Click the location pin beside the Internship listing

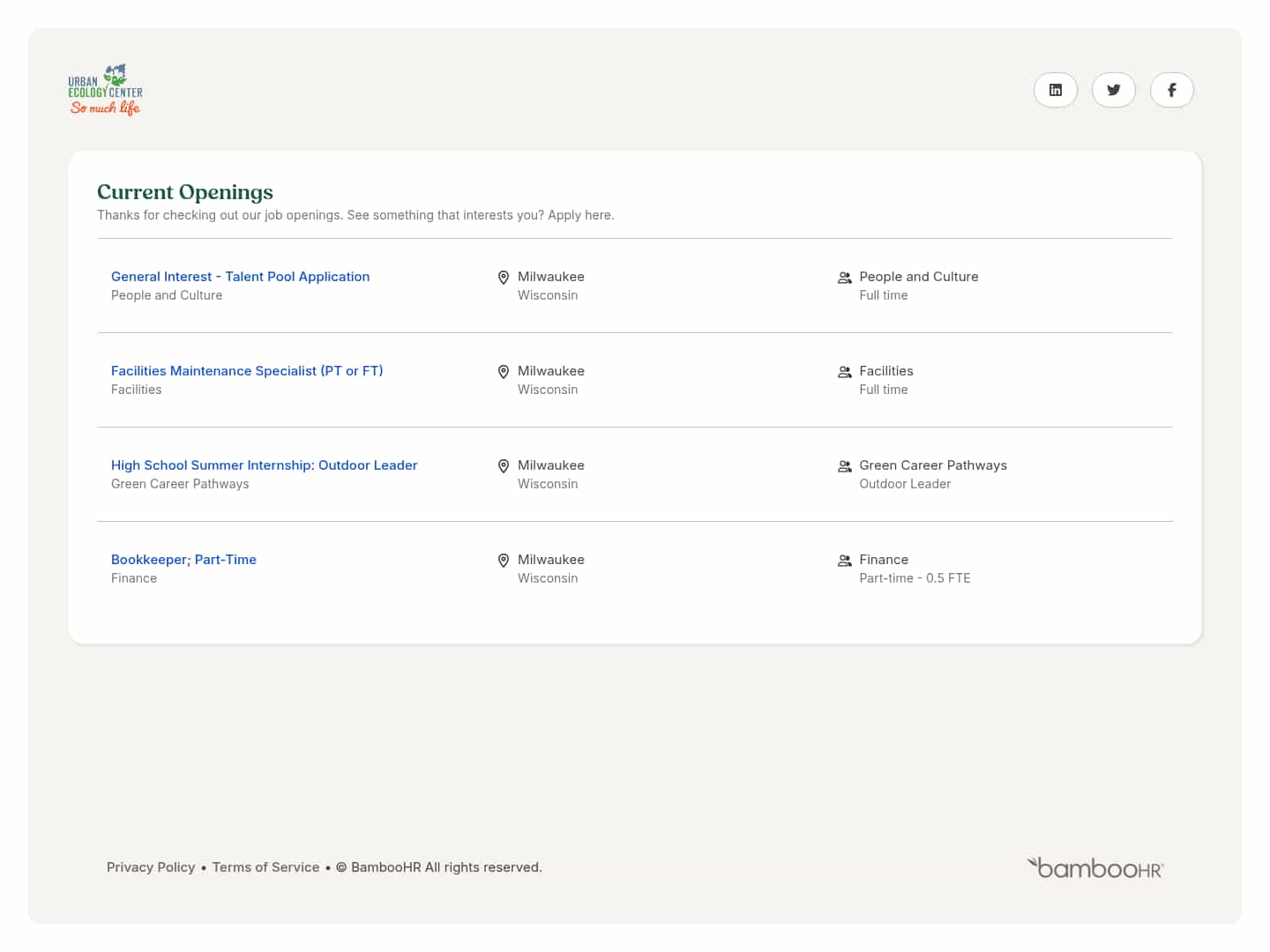[x=504, y=465]
